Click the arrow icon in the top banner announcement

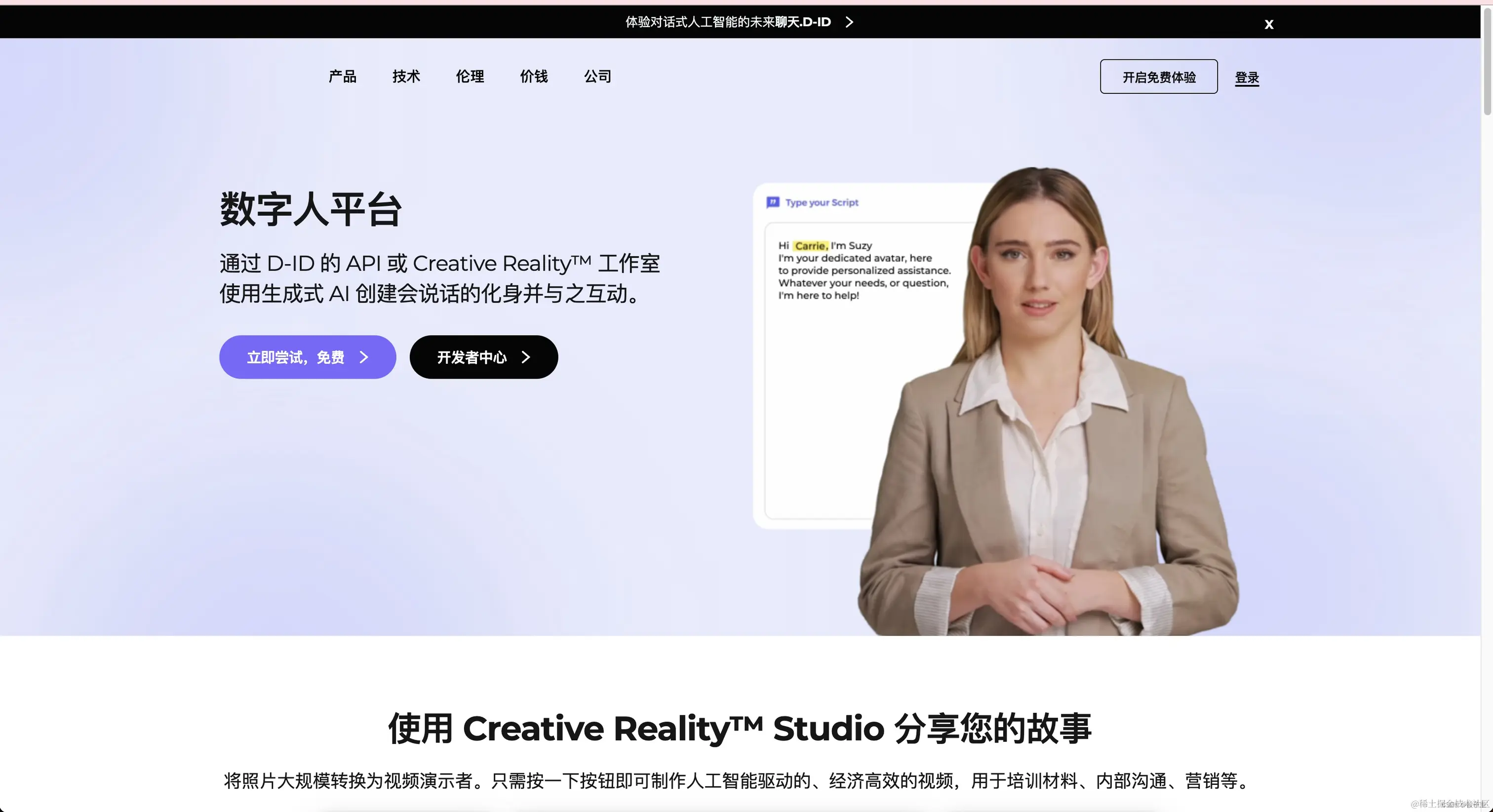(x=850, y=22)
